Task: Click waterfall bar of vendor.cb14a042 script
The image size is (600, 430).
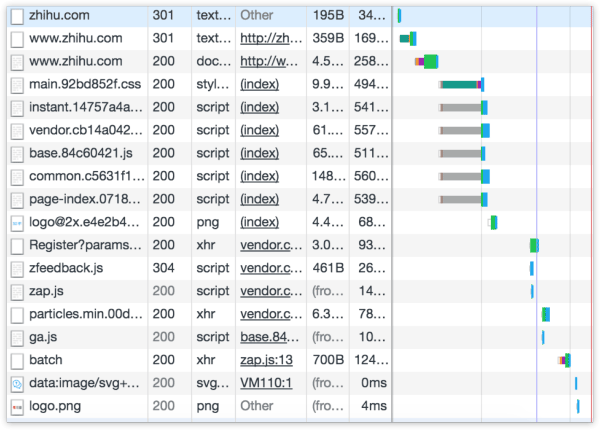Action: coord(464,130)
